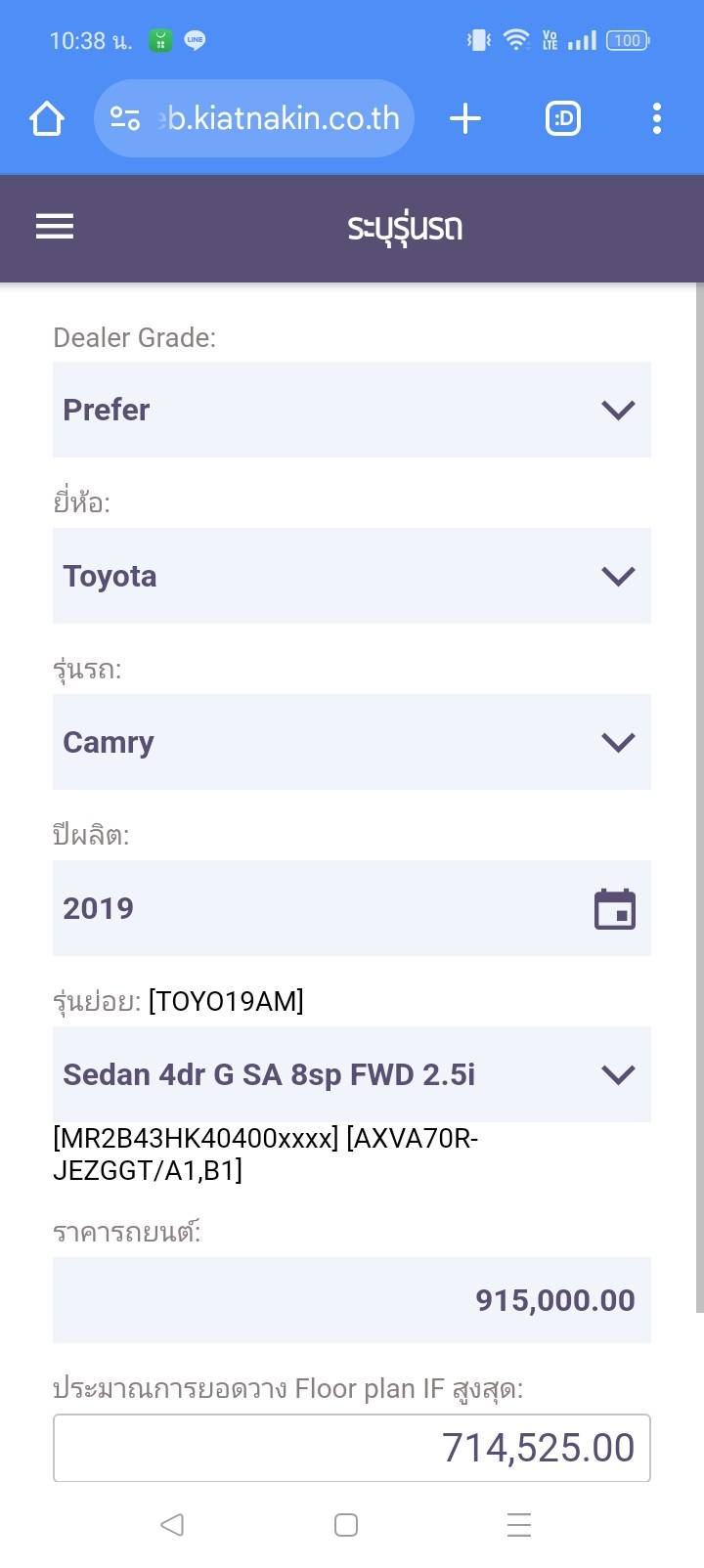Tap the LINE notification icon in status bar
The width and height of the screenshot is (704, 1568).
click(x=195, y=40)
